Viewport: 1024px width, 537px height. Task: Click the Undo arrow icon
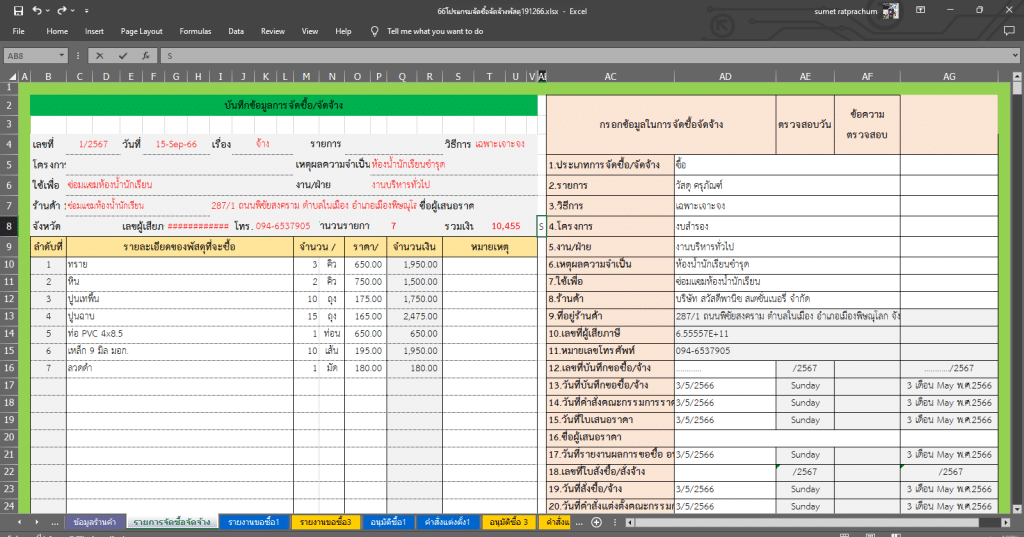coord(37,10)
